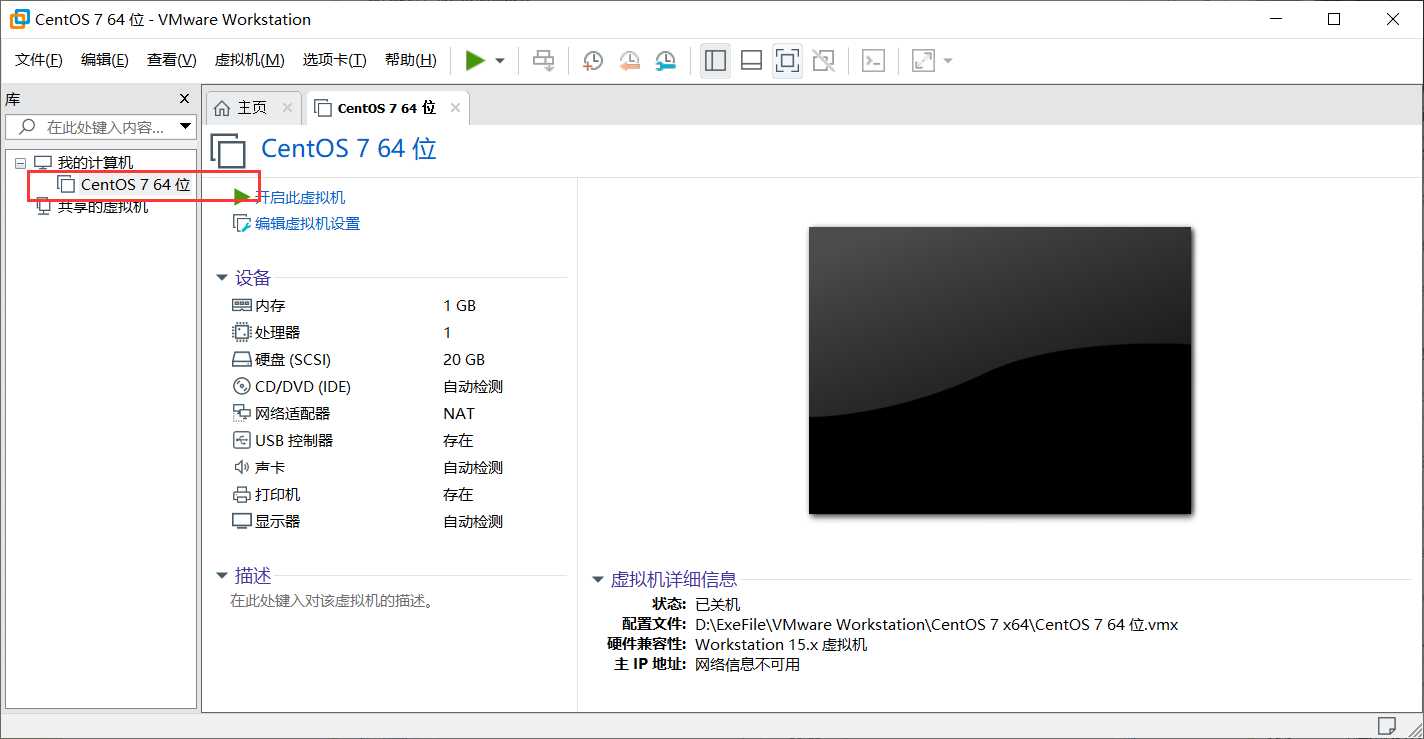
Task: Click the 20 GB disk value
Action: point(464,360)
